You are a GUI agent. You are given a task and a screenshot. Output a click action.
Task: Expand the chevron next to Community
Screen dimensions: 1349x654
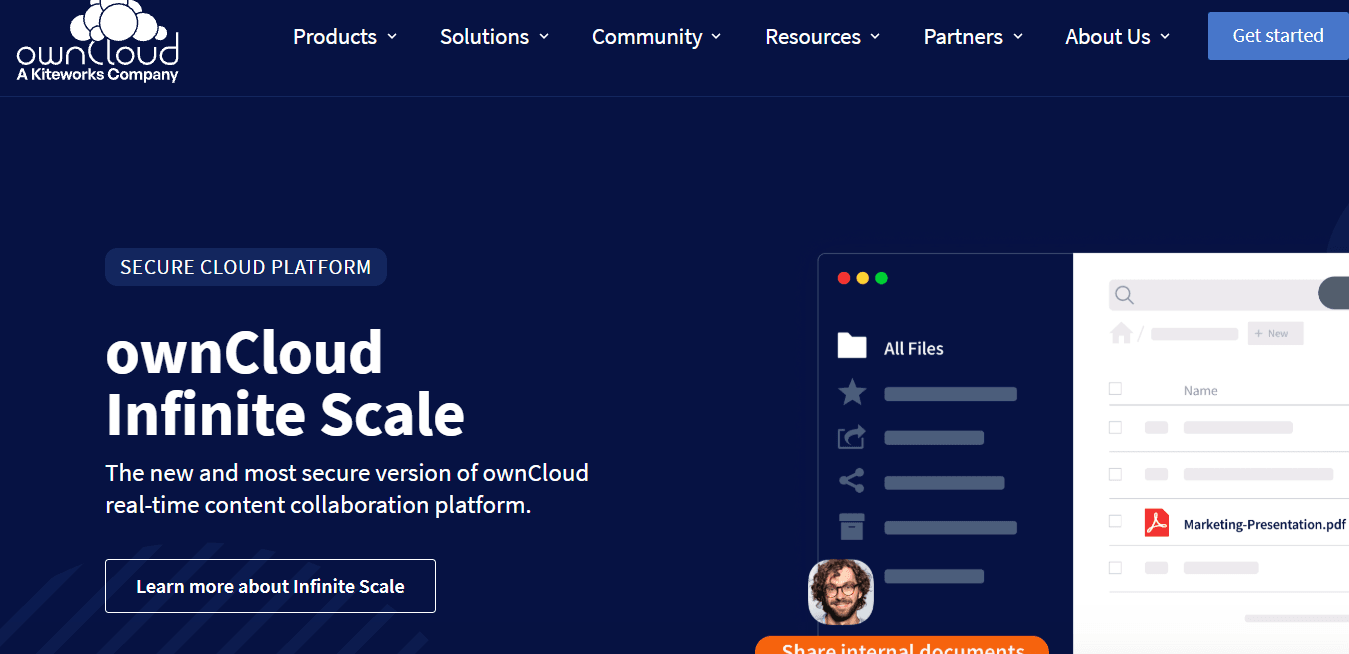(x=716, y=37)
